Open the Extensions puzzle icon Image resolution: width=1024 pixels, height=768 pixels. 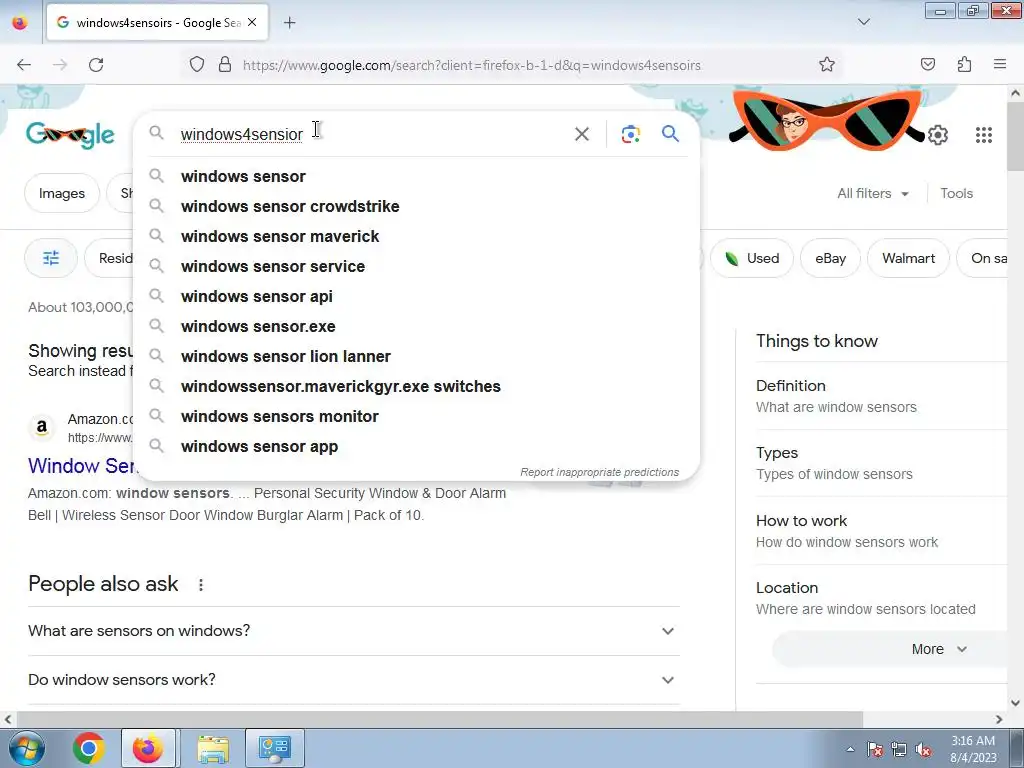coord(964,64)
